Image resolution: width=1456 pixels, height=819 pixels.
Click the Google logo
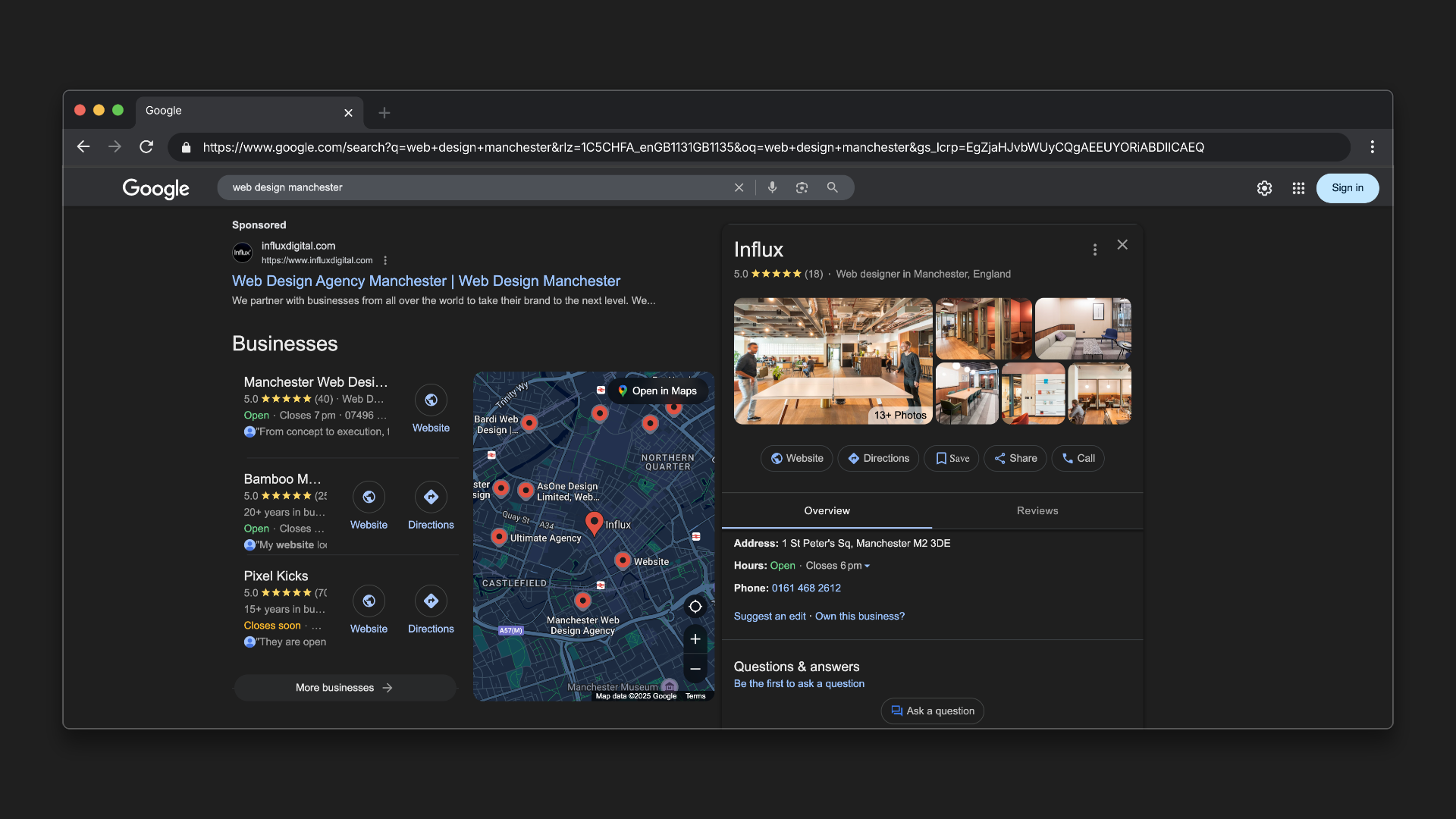click(x=155, y=188)
